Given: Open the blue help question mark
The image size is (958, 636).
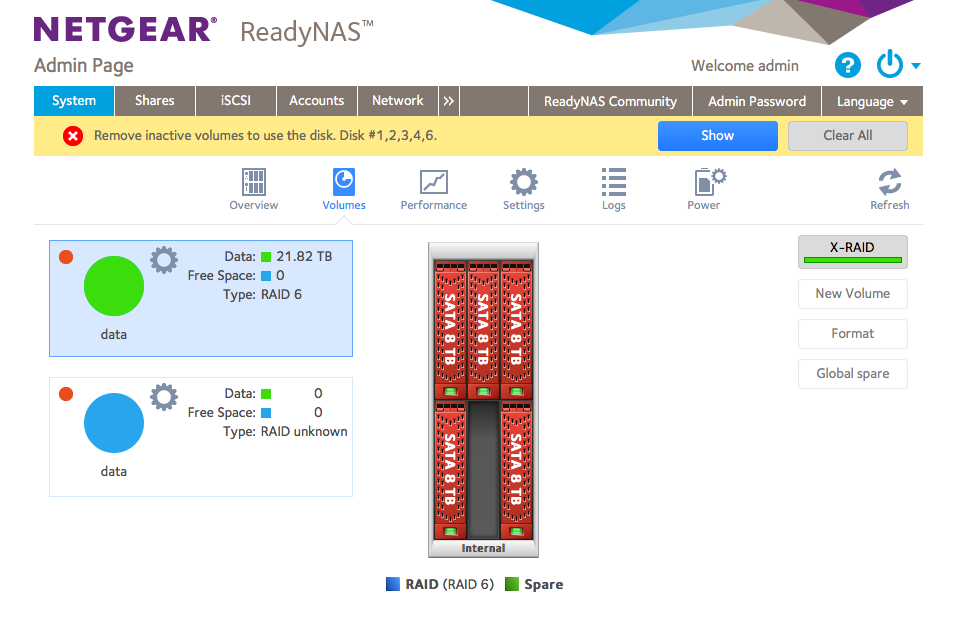Looking at the screenshot, I should [847, 66].
